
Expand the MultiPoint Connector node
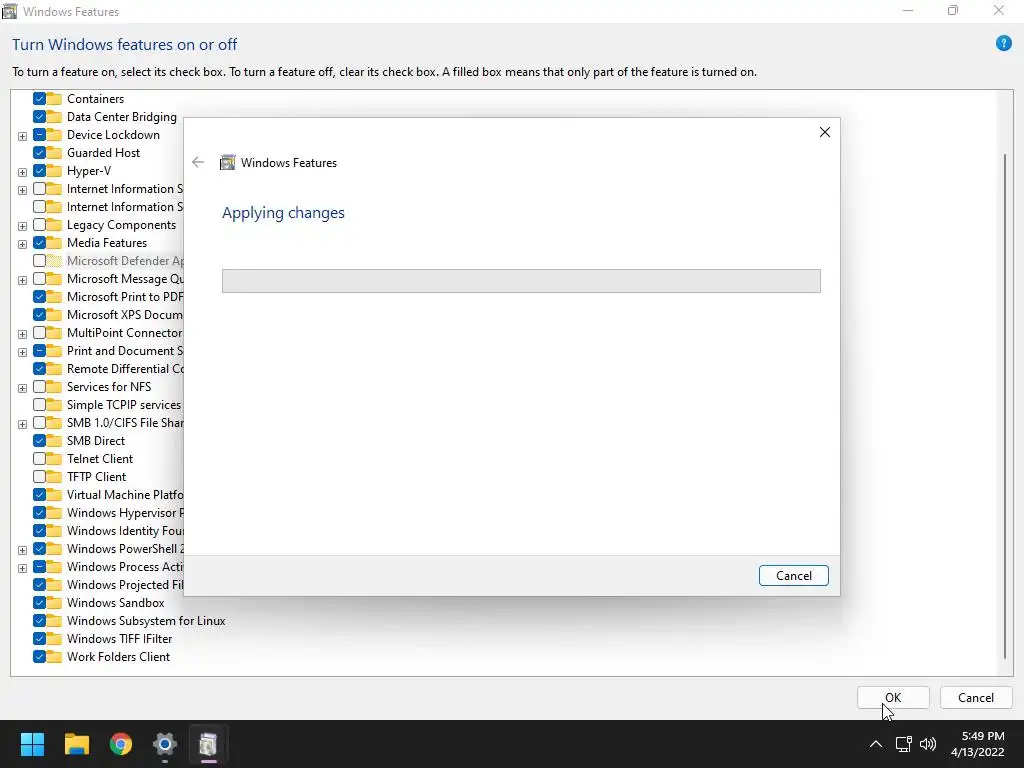22,334
